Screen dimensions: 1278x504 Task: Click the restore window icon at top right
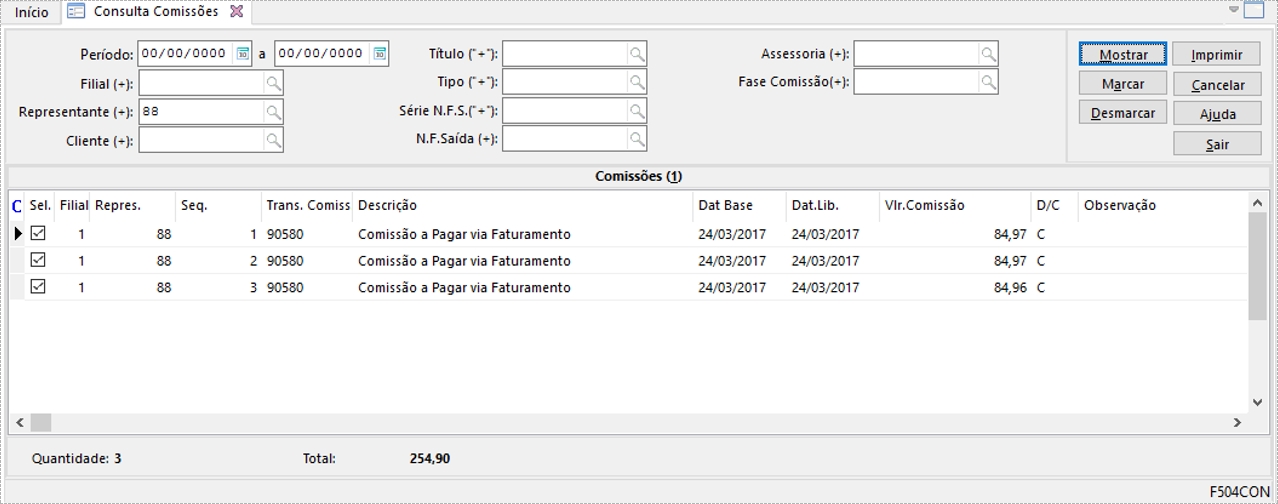(1254, 11)
